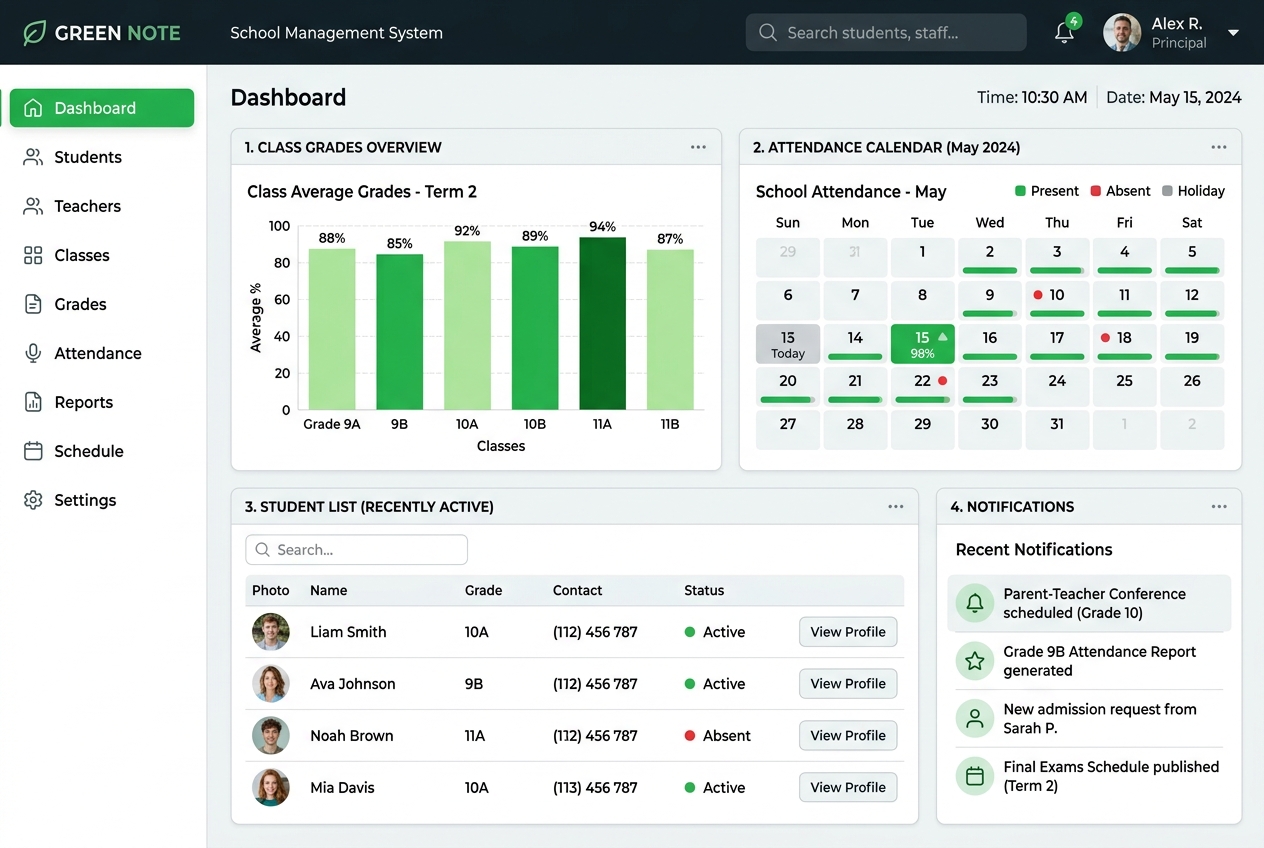Toggle the Present legend in attendance calendar

(x=1047, y=191)
